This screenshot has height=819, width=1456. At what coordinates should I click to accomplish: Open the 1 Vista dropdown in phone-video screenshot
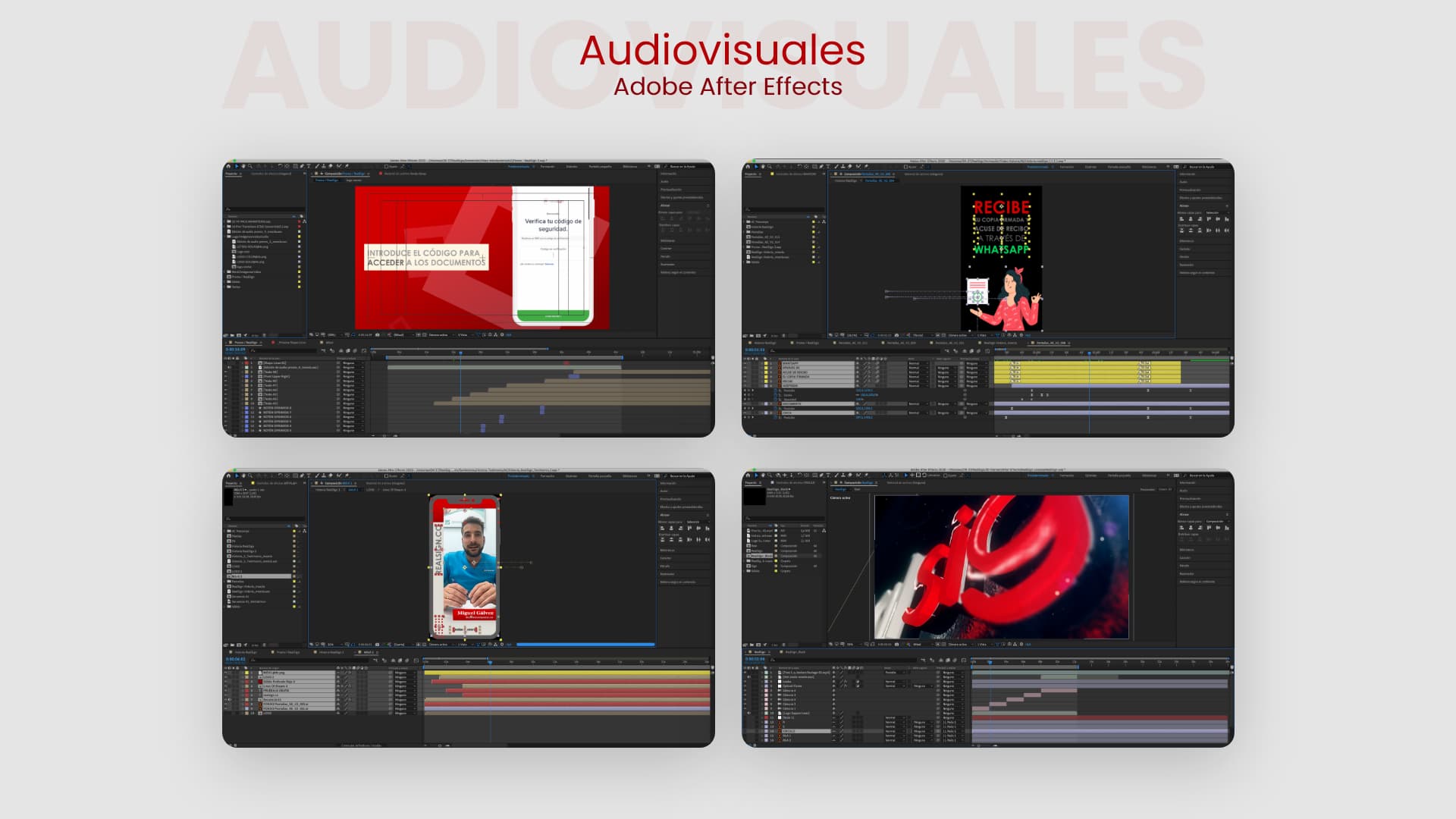coord(464,644)
